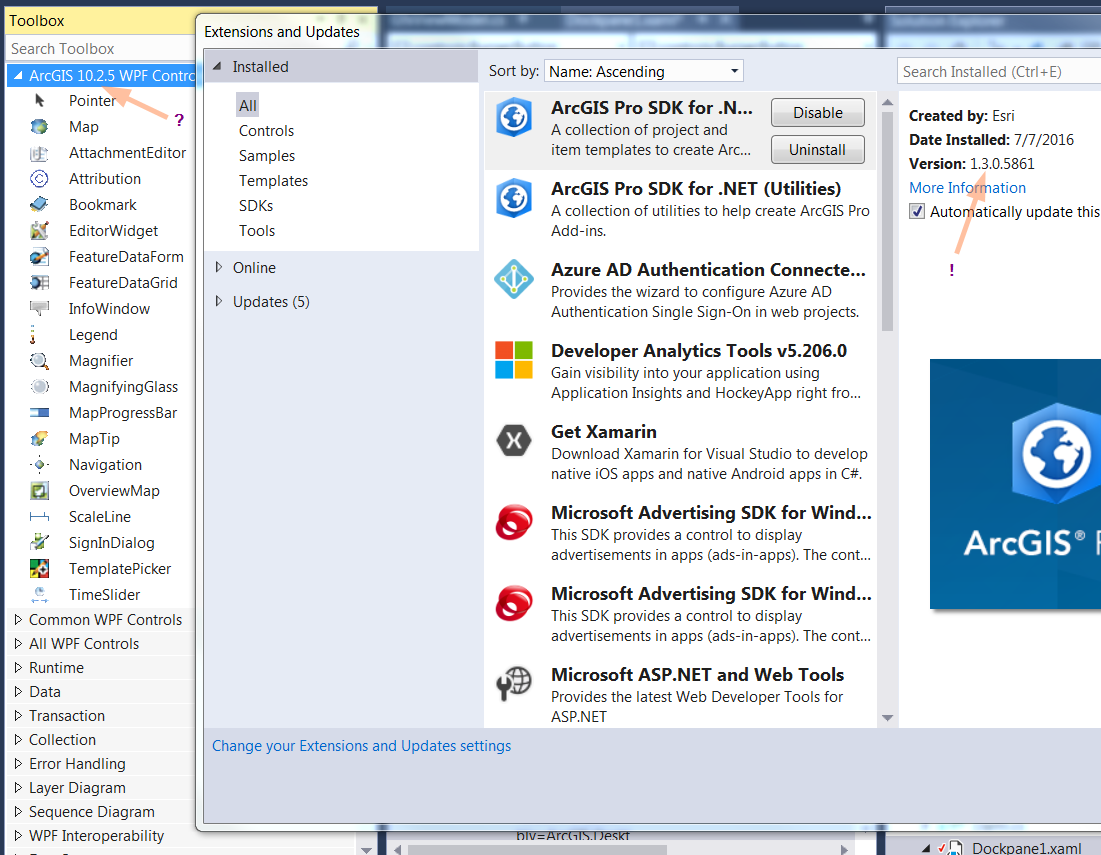The width and height of the screenshot is (1101, 855).
Task: Collapse the Installed category
Action: pyautogui.click(x=218, y=66)
